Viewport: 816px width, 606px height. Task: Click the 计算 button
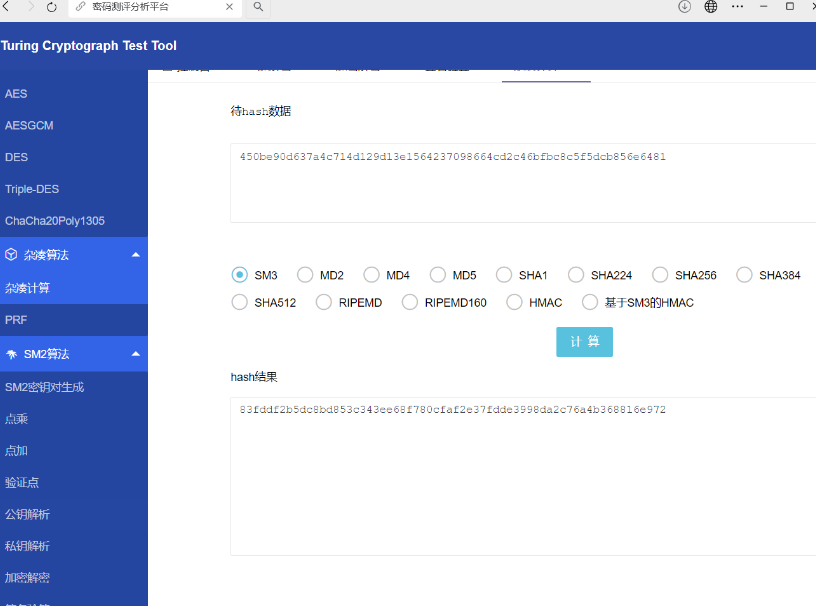click(x=584, y=342)
